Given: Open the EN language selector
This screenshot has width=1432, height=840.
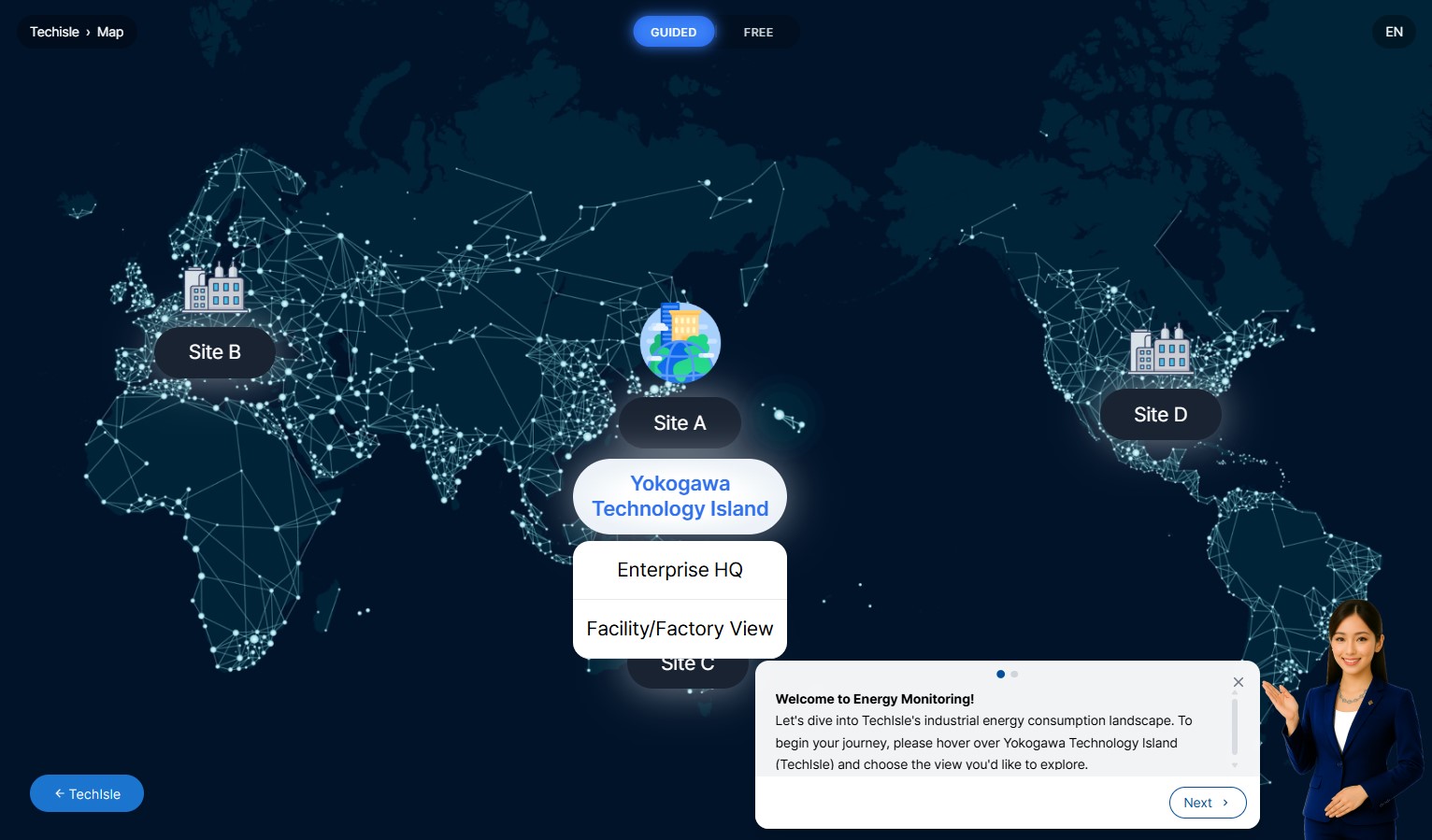Looking at the screenshot, I should tap(1394, 32).
